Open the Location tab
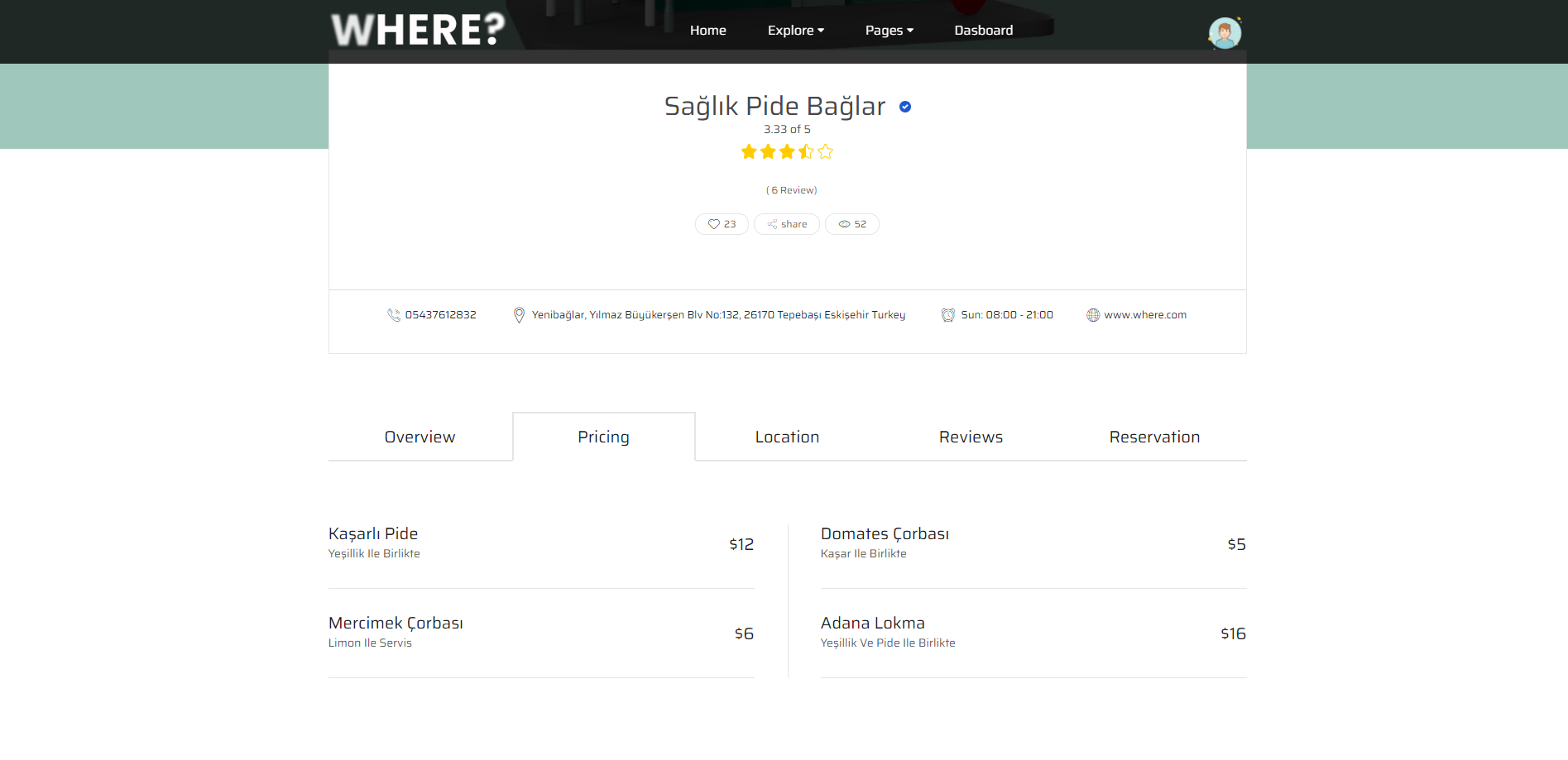The height and width of the screenshot is (760, 1568). coord(788,437)
